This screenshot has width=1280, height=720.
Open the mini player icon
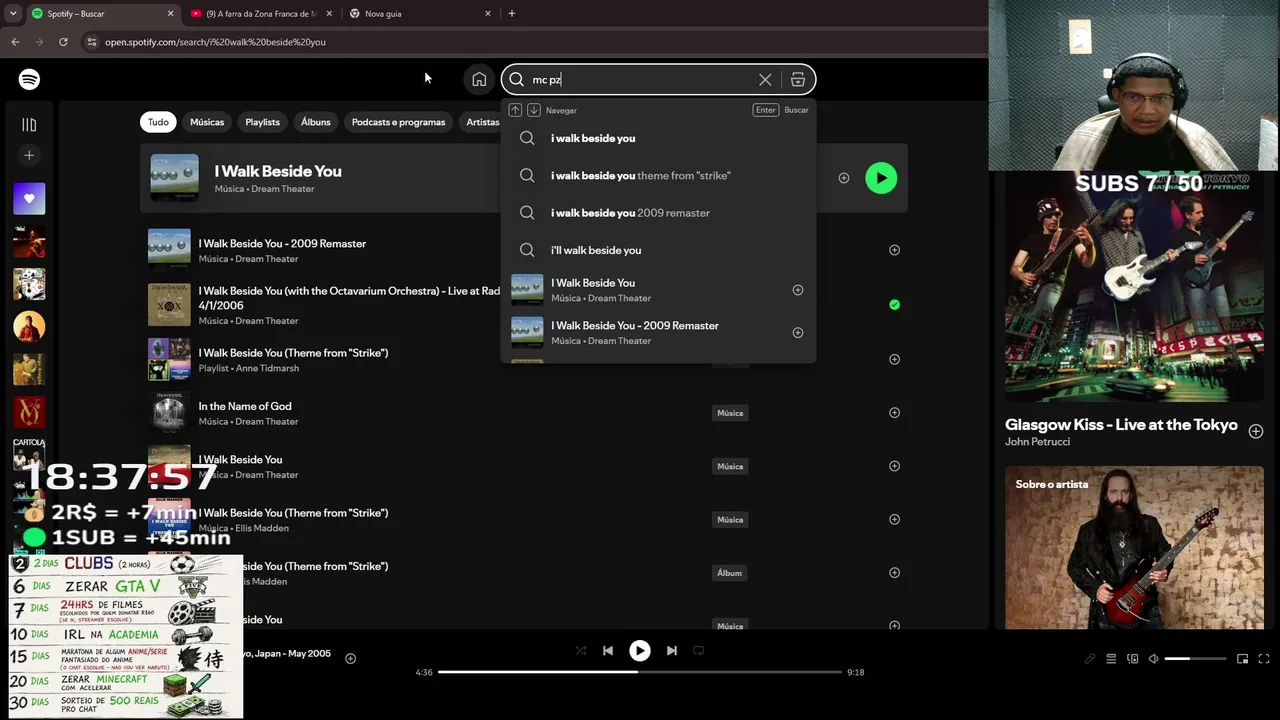[1243, 659]
